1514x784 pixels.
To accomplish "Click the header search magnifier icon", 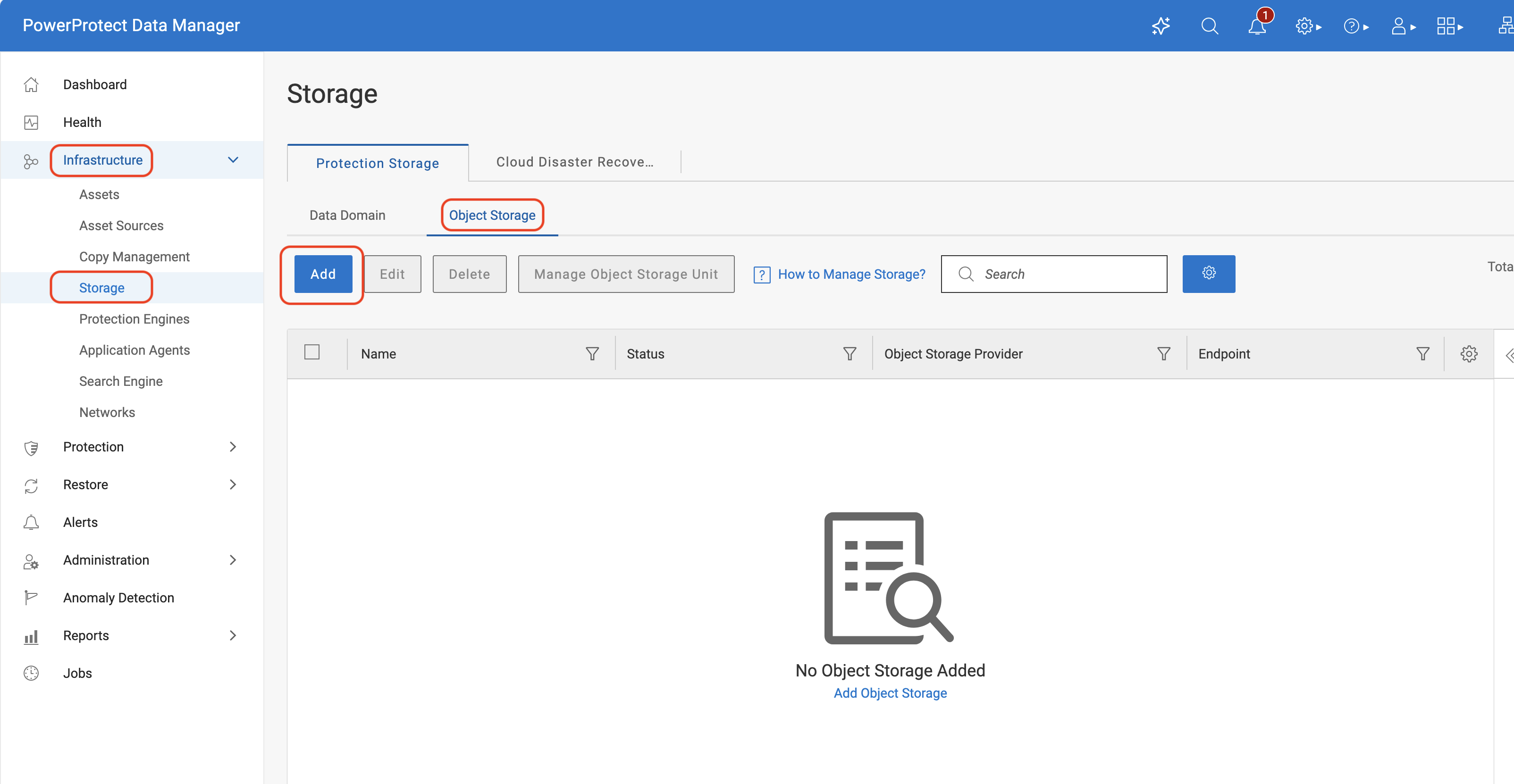I will click(x=1210, y=26).
